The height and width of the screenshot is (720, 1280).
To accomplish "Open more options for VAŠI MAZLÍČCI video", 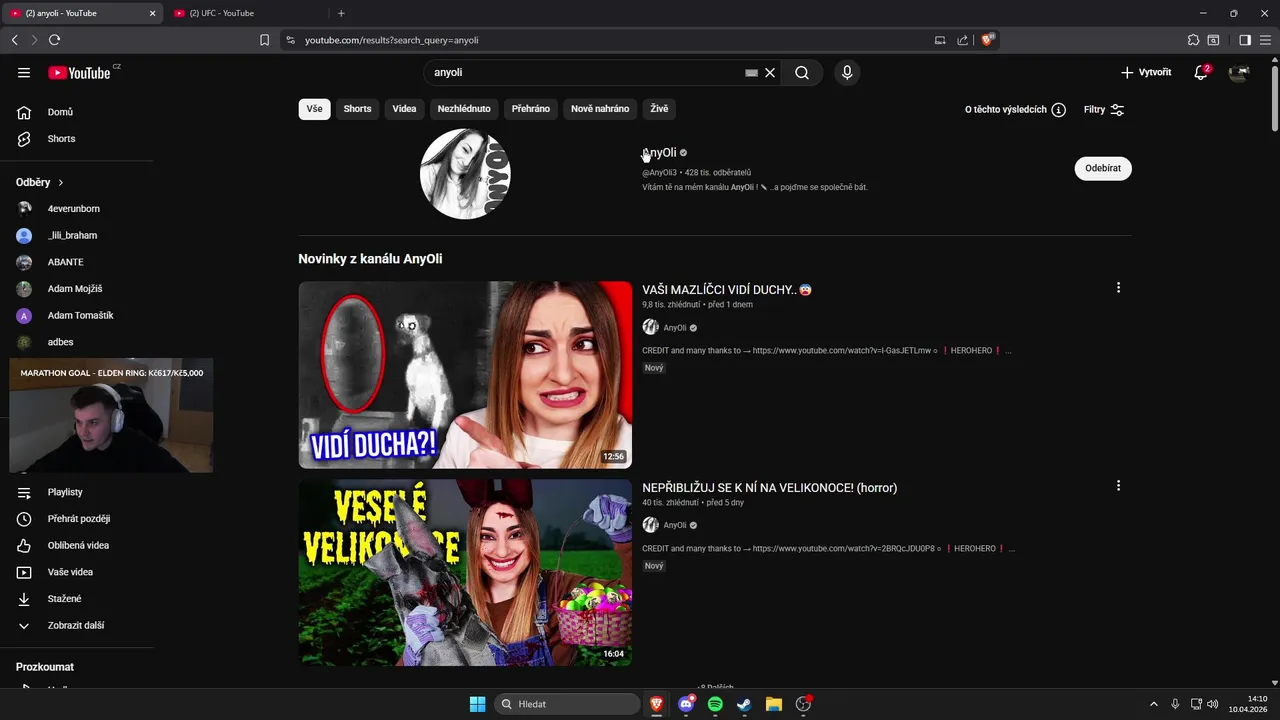I will (1118, 288).
